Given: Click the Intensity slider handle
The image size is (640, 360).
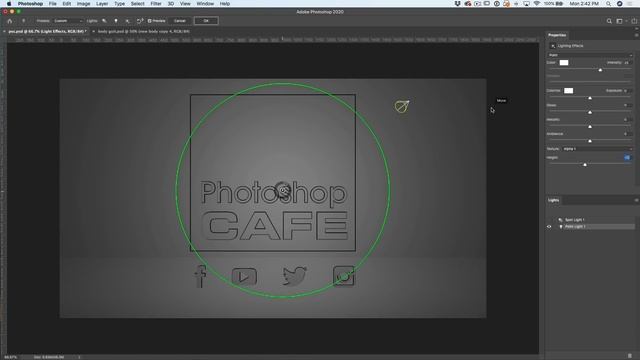Looking at the screenshot, I should tap(600, 70).
